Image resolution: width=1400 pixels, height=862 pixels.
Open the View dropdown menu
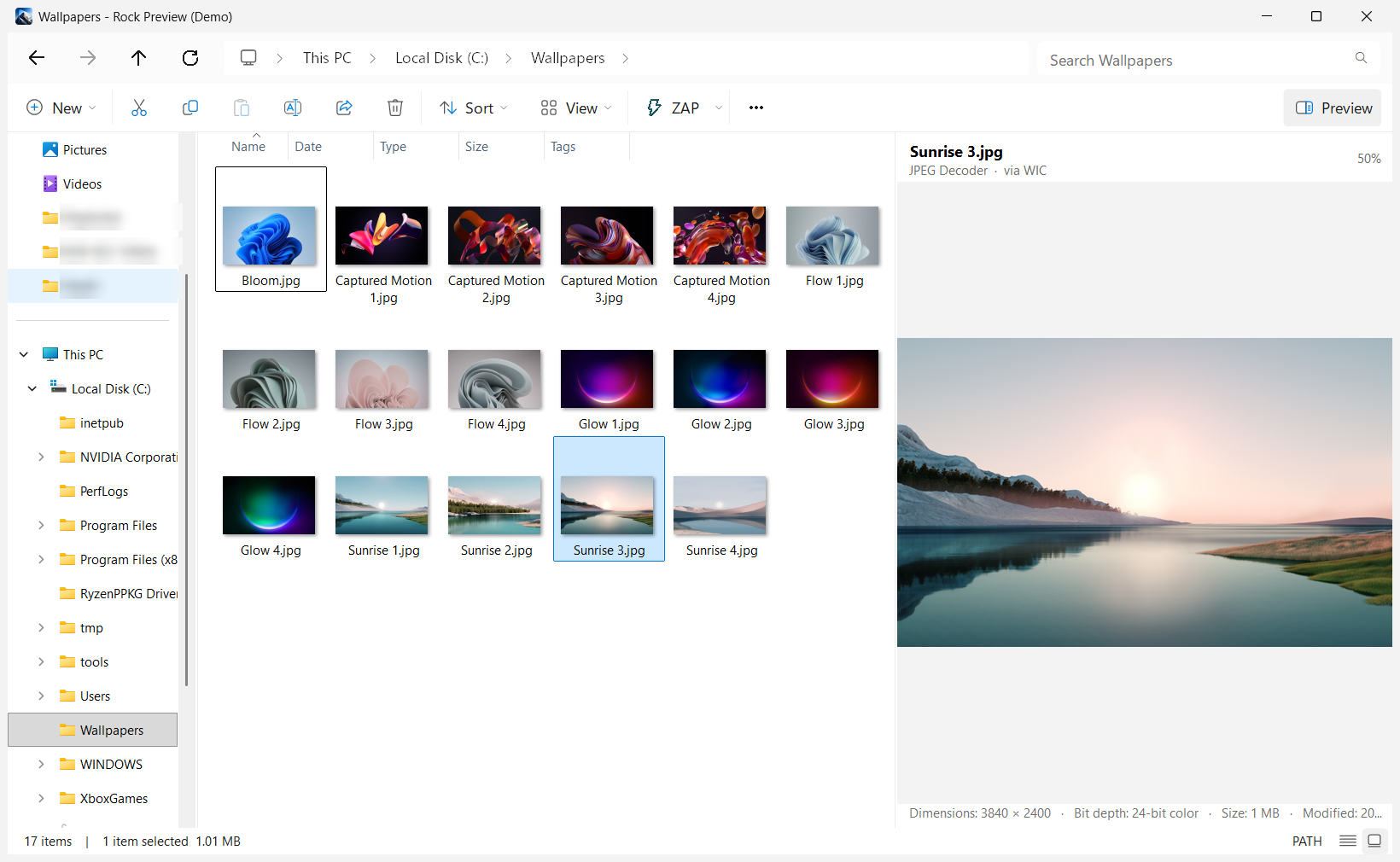click(x=576, y=108)
